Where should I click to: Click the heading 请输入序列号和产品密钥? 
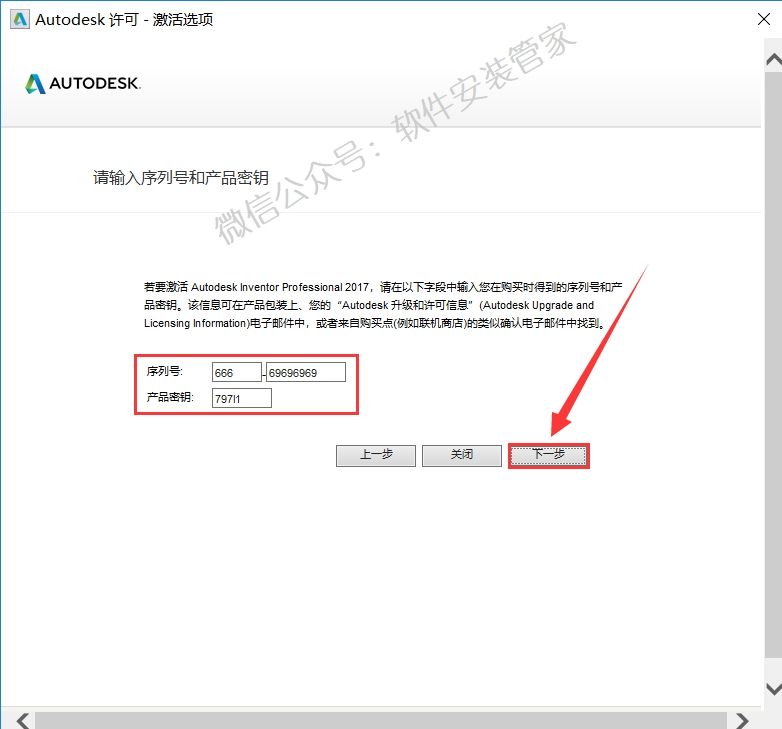pyautogui.click(x=181, y=178)
